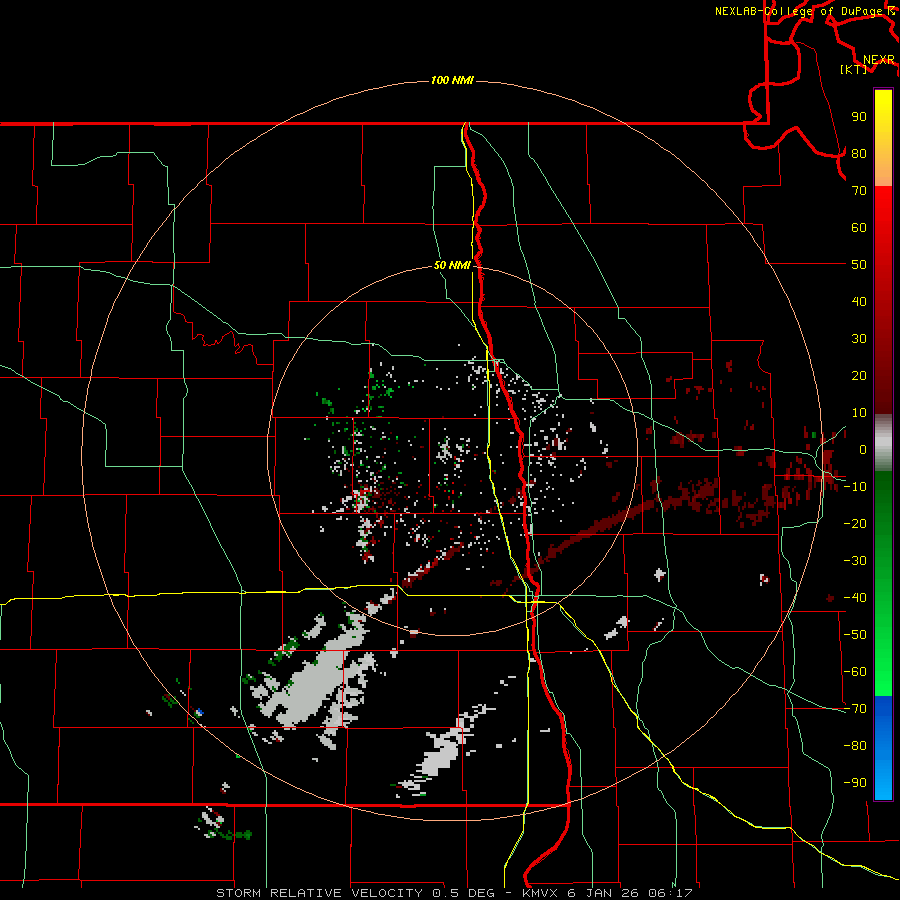
Task: Click the -20 value on the color scale
Action: (x=856, y=523)
